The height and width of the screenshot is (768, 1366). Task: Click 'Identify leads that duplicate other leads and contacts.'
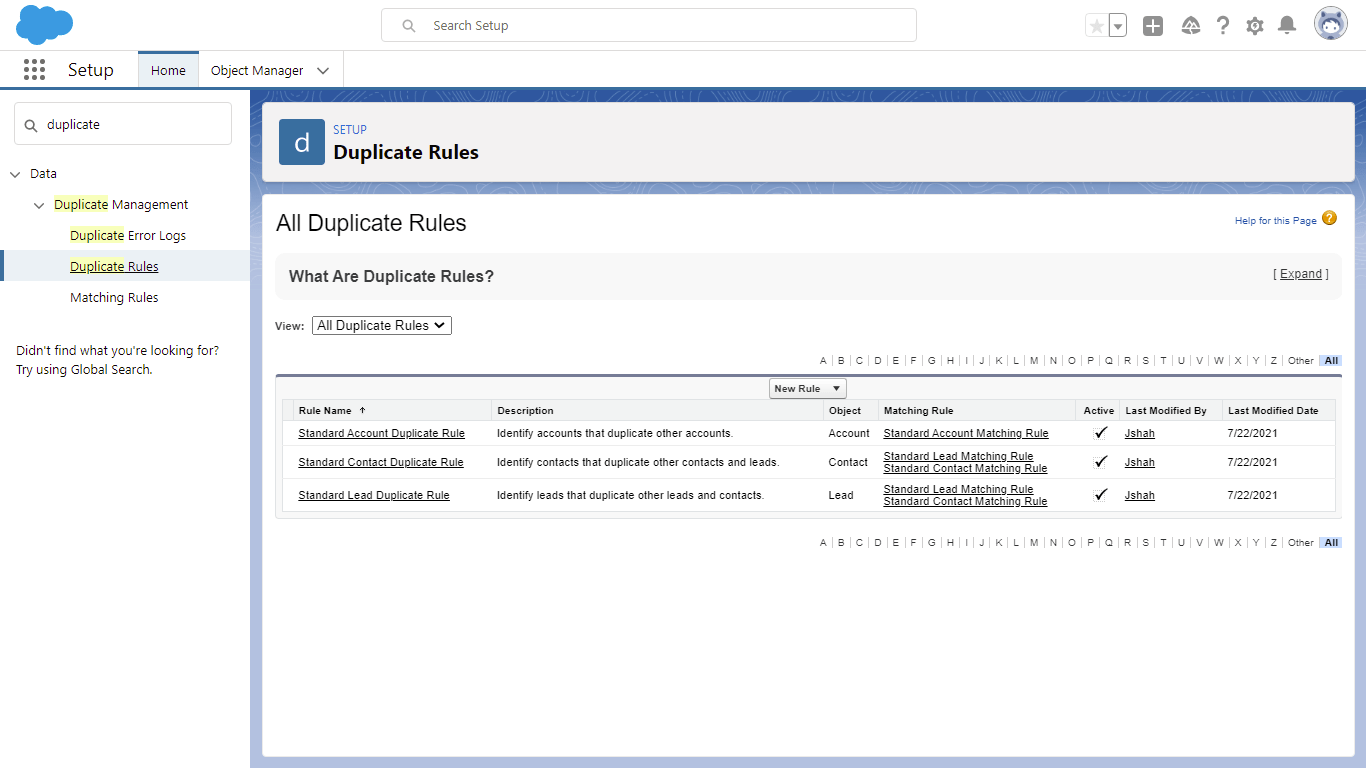[630, 495]
